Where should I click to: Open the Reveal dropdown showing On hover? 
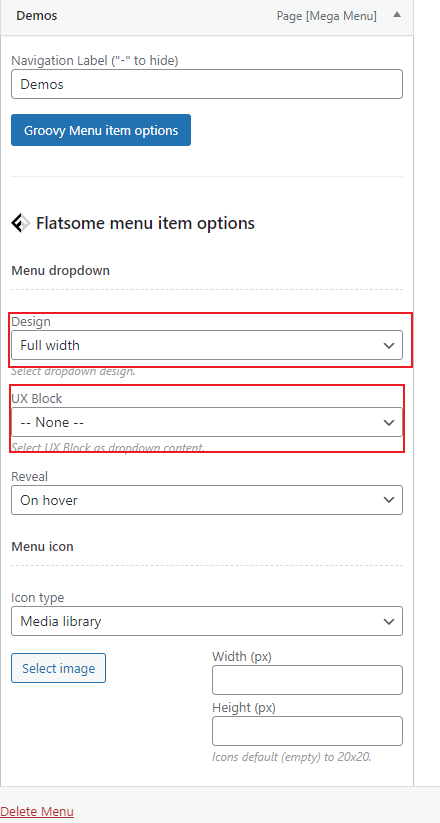(207, 500)
